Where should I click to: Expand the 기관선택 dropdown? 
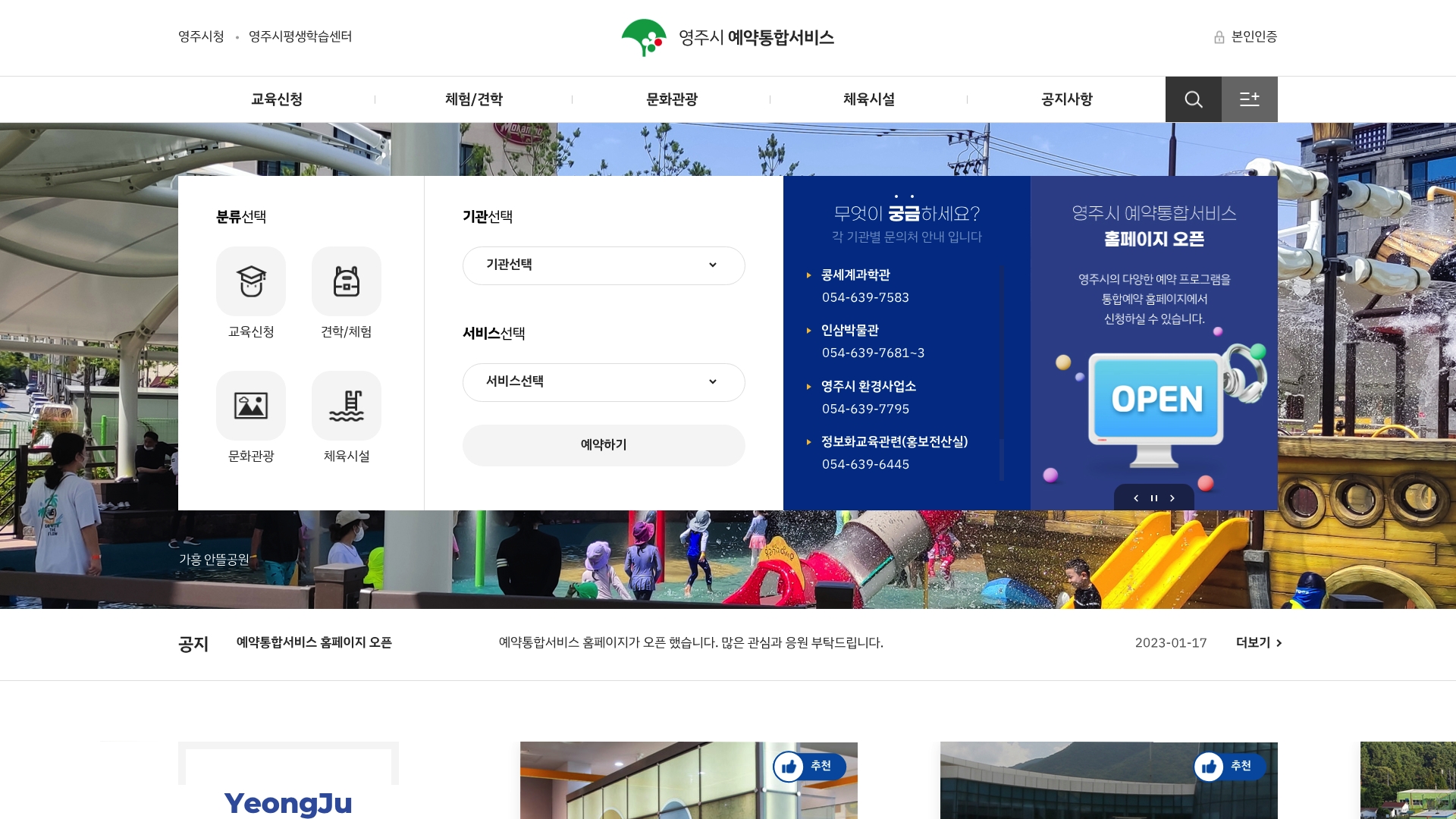pyautogui.click(x=604, y=265)
